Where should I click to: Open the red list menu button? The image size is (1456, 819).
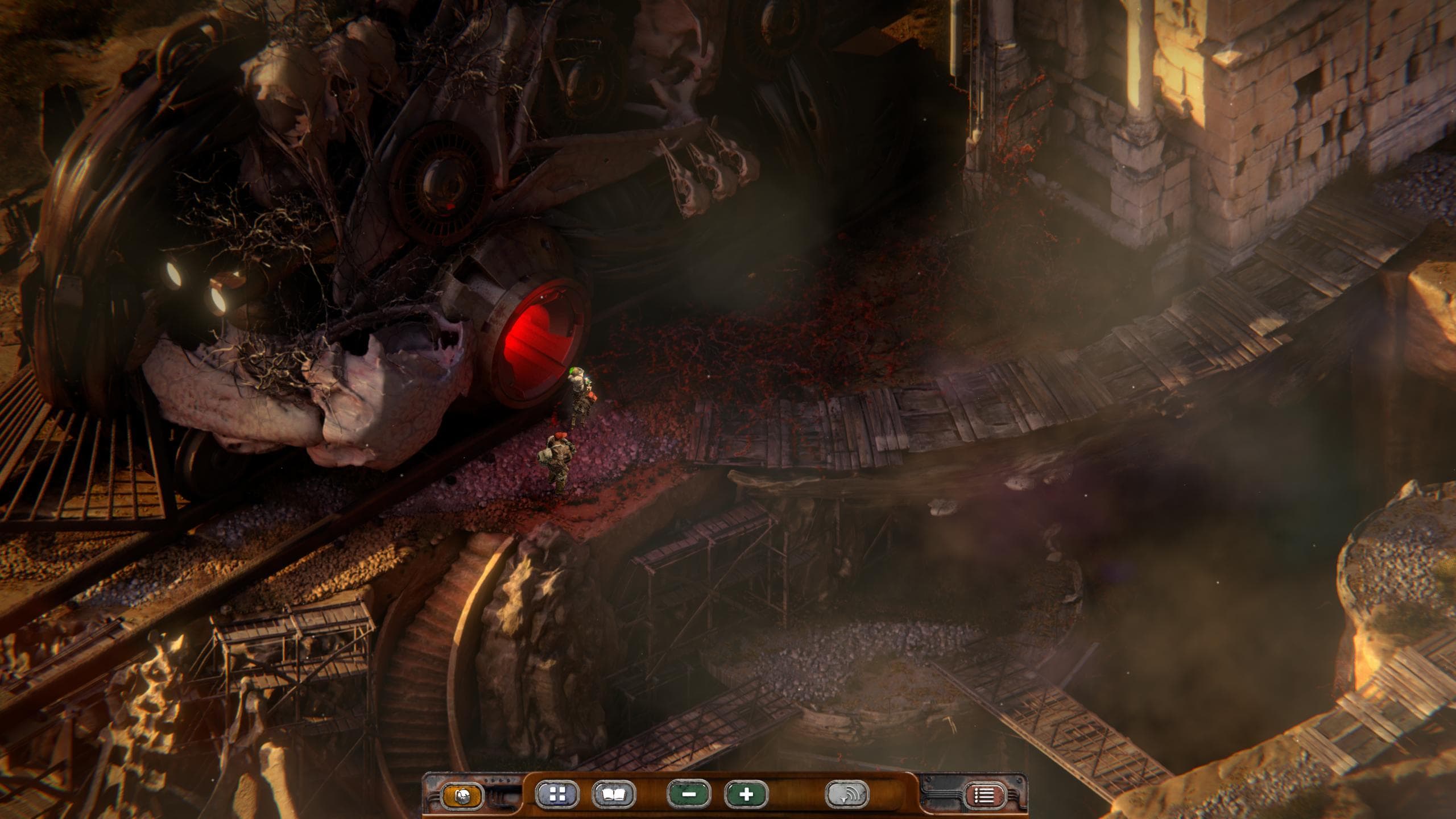(983, 796)
